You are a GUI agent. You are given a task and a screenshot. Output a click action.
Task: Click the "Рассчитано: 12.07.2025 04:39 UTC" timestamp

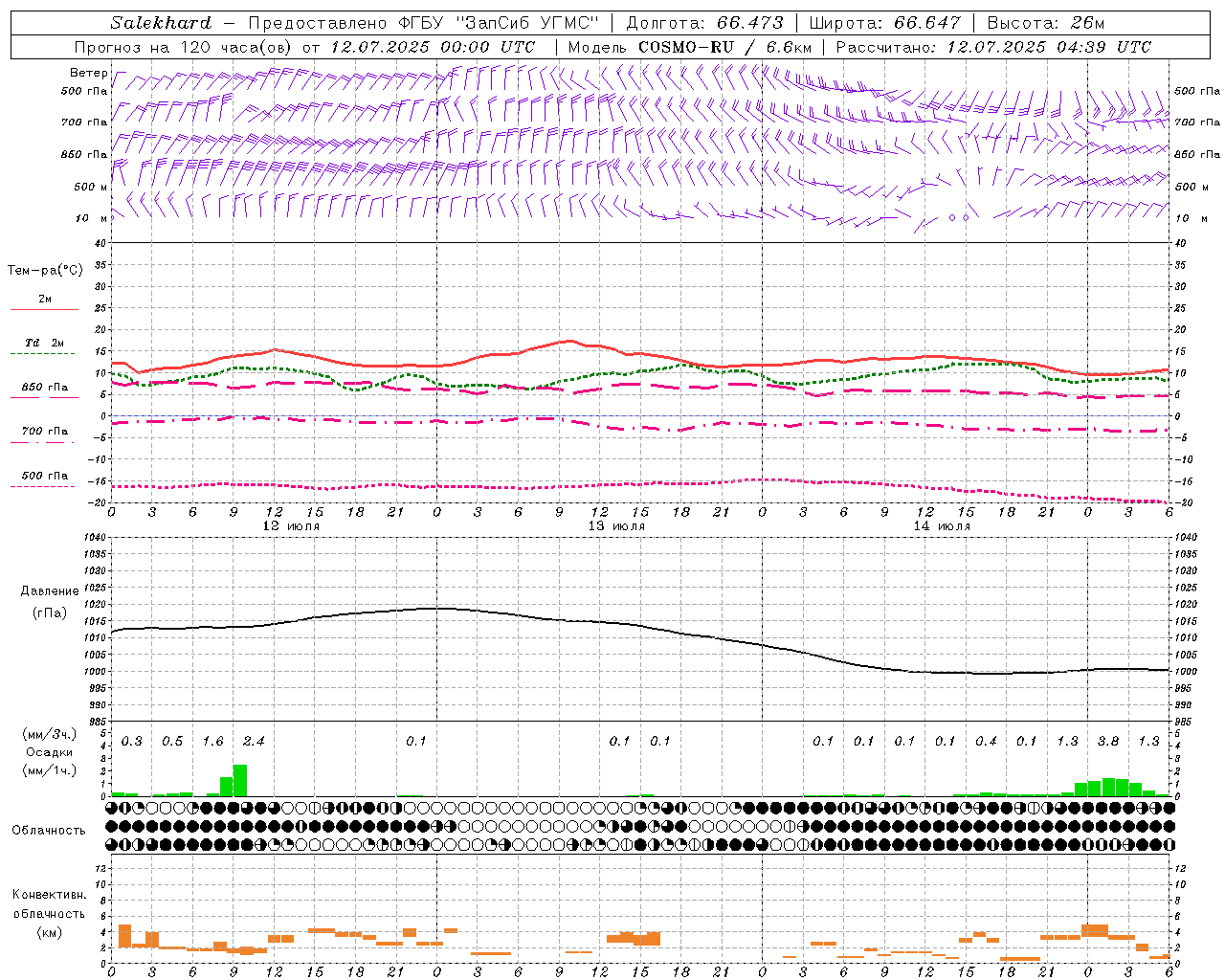coord(993,47)
